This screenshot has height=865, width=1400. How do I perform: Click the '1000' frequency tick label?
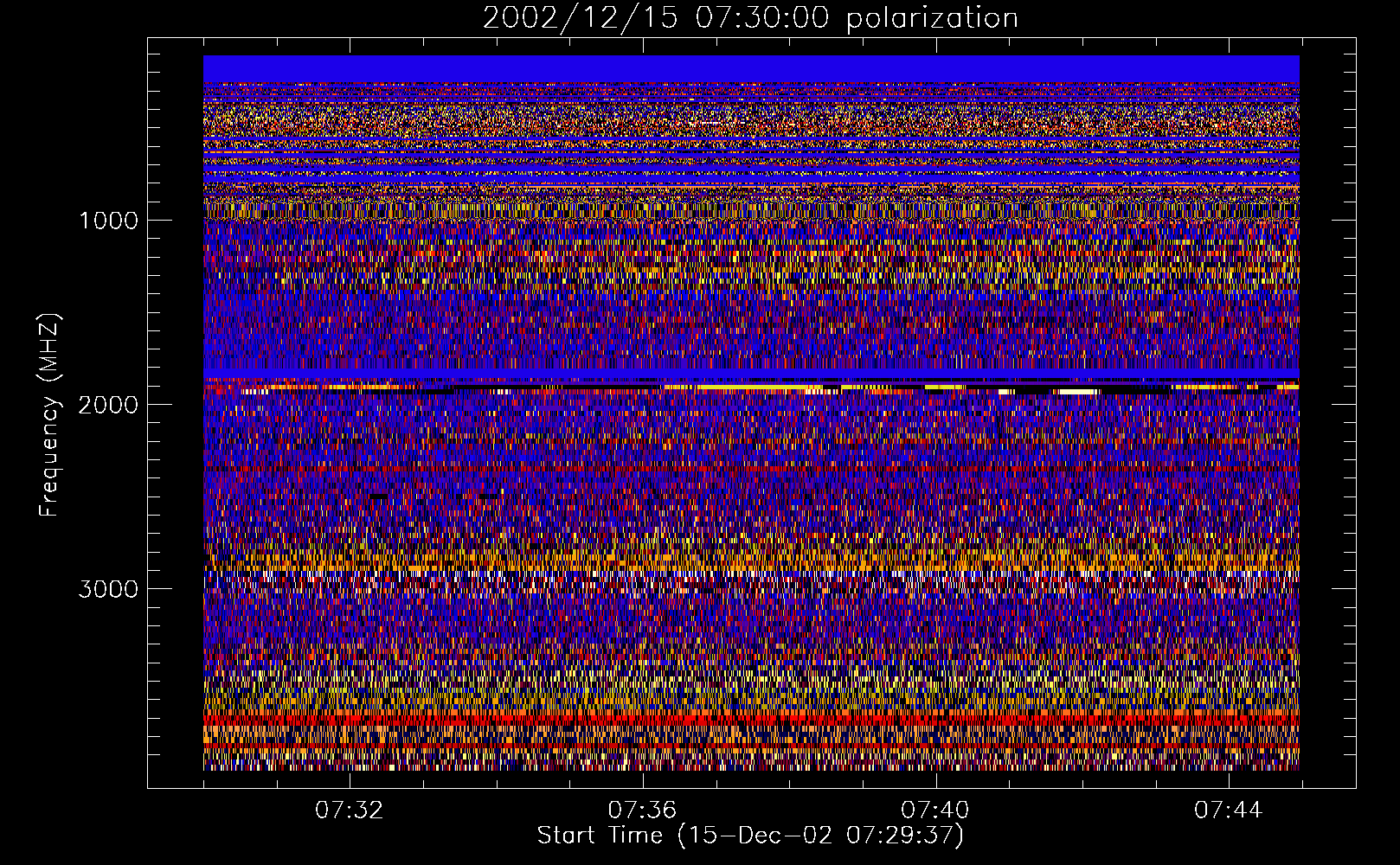pyautogui.click(x=108, y=221)
